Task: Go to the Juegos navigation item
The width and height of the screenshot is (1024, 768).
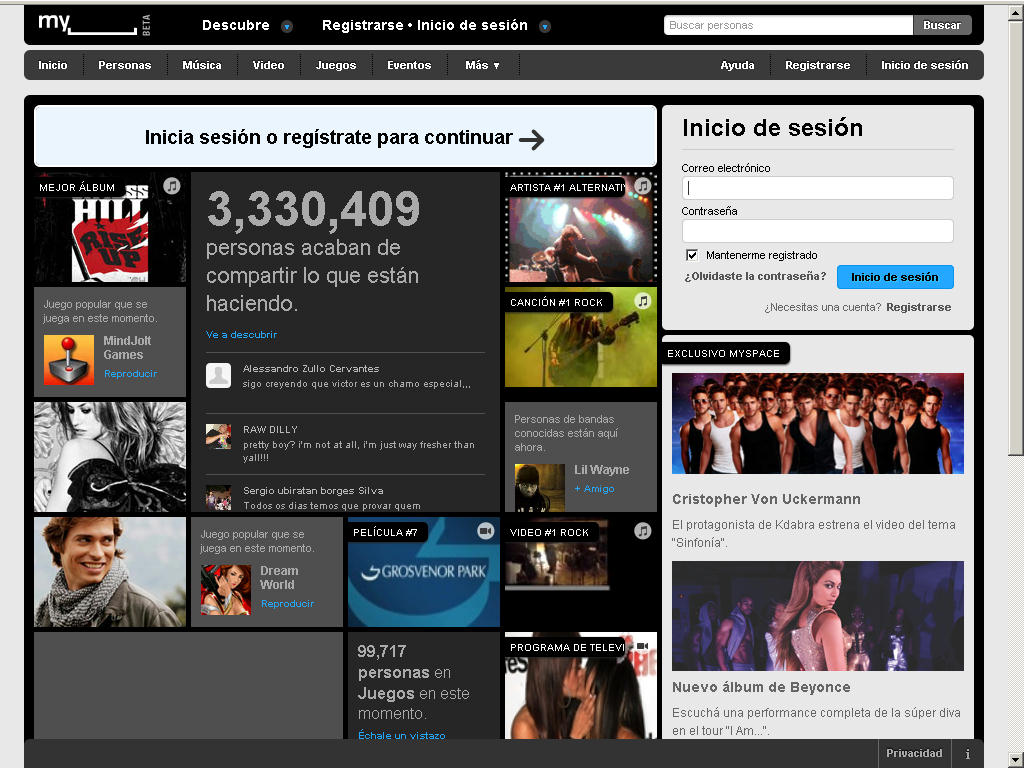Action: 336,65
